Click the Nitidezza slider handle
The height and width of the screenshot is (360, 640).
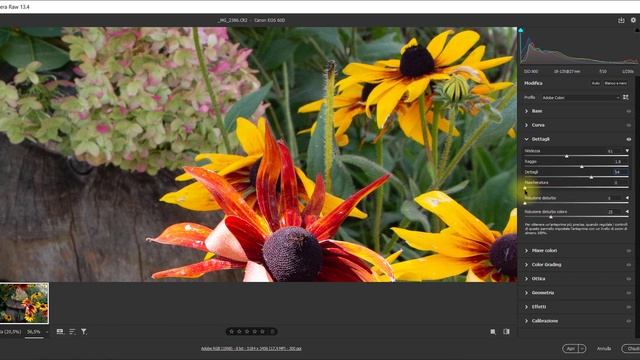(x=567, y=156)
